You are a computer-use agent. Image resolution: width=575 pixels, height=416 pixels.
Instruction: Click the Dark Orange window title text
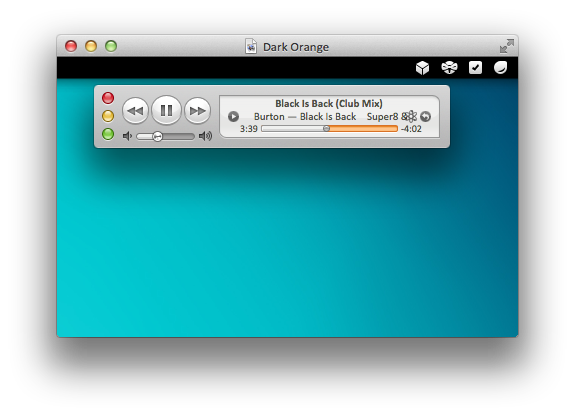point(296,47)
